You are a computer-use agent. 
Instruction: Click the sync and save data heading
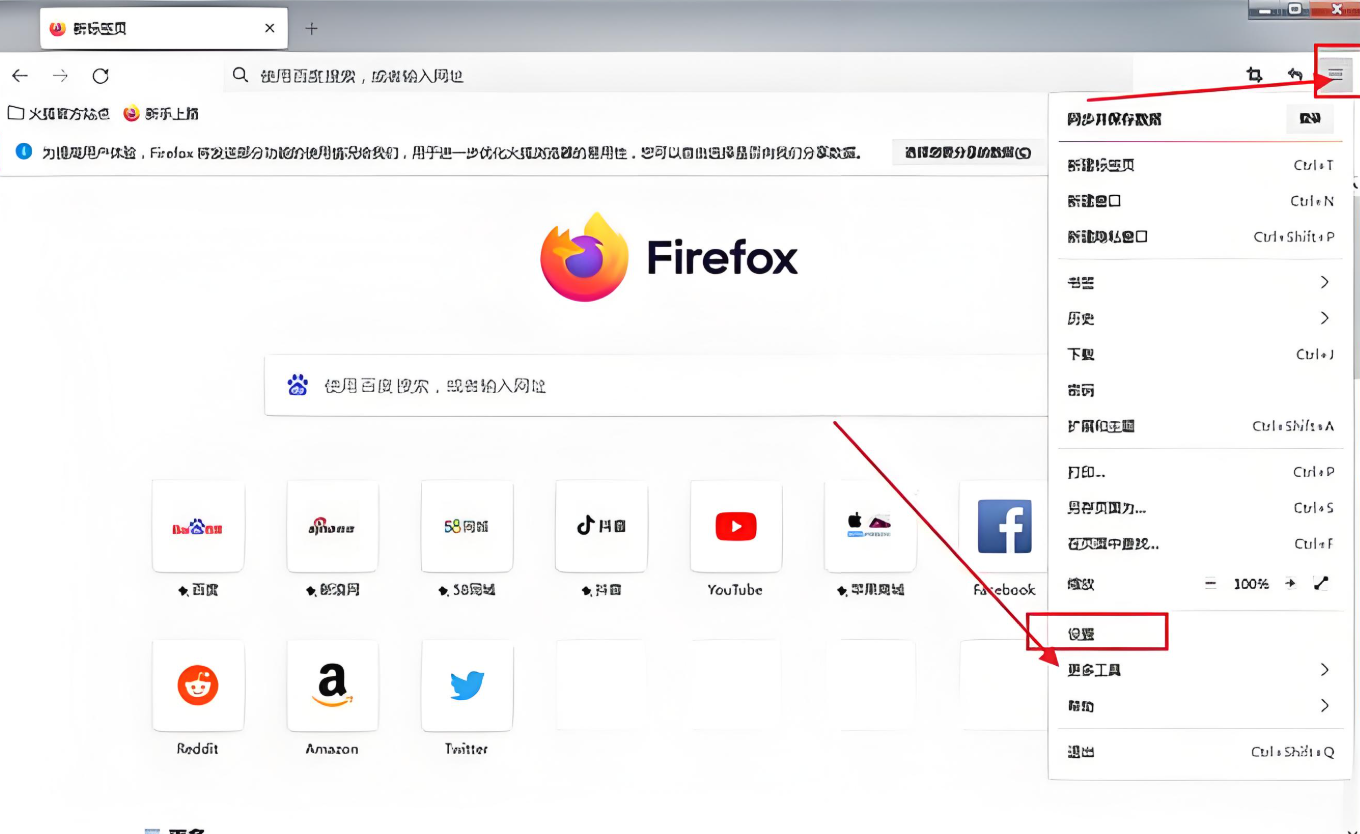click(x=1114, y=119)
